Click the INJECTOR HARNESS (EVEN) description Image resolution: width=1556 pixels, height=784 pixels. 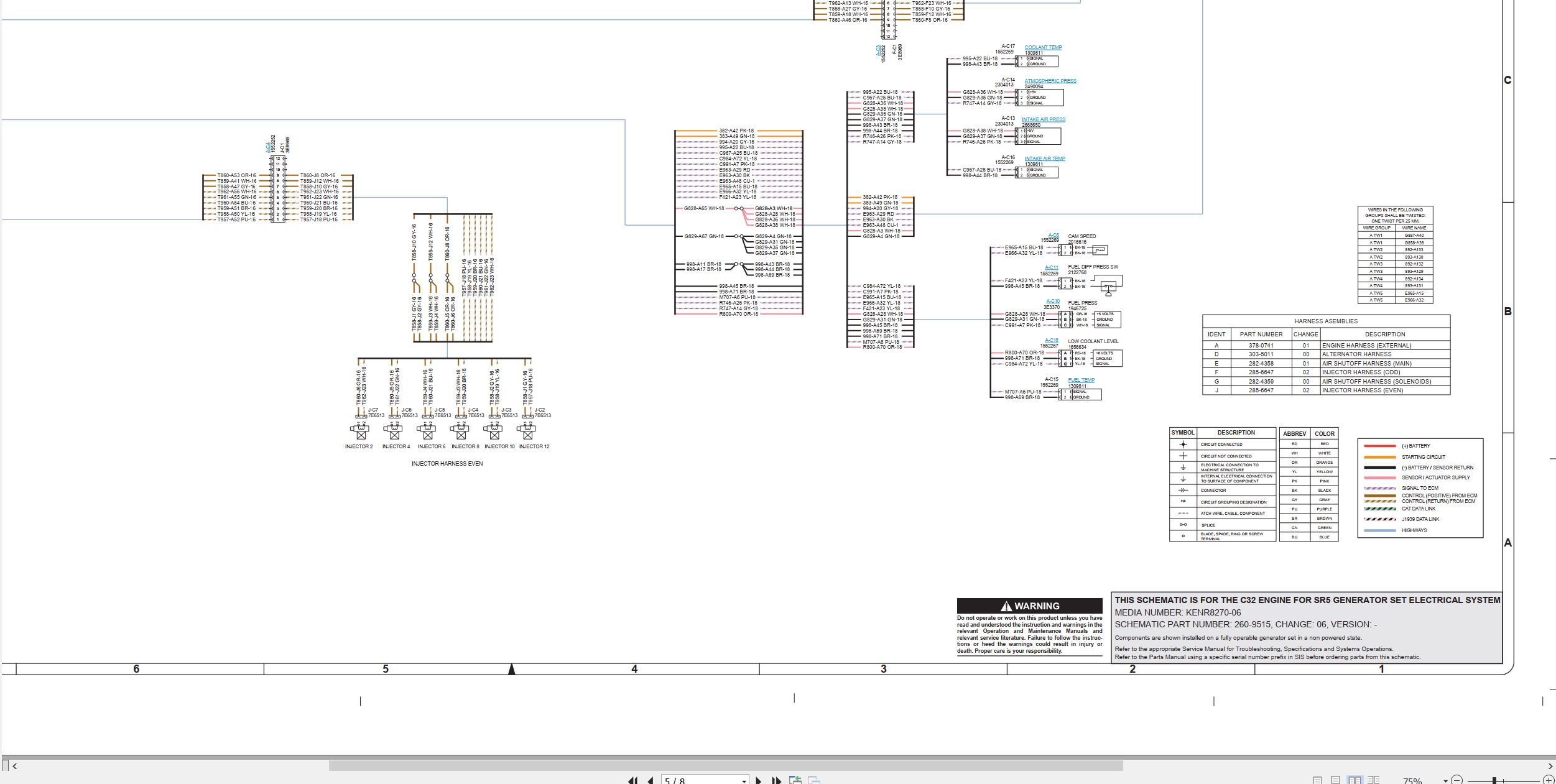coord(1362,390)
